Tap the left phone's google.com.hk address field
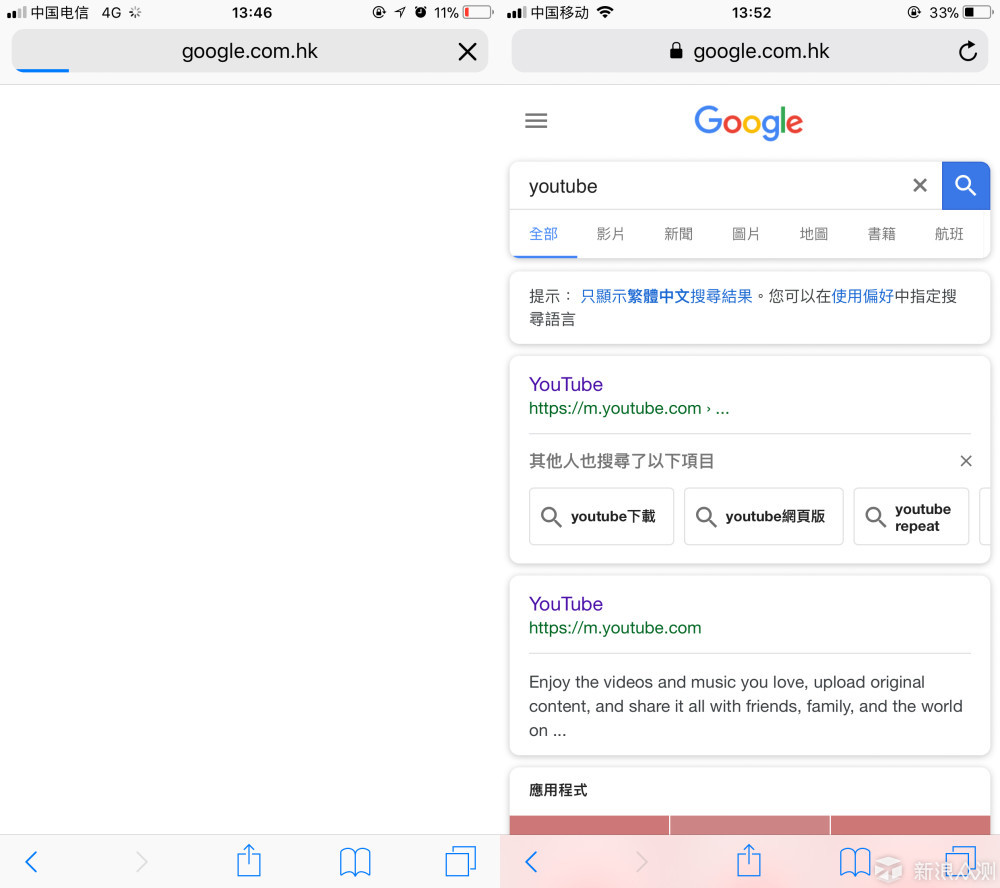The image size is (1000, 888). [x=249, y=51]
